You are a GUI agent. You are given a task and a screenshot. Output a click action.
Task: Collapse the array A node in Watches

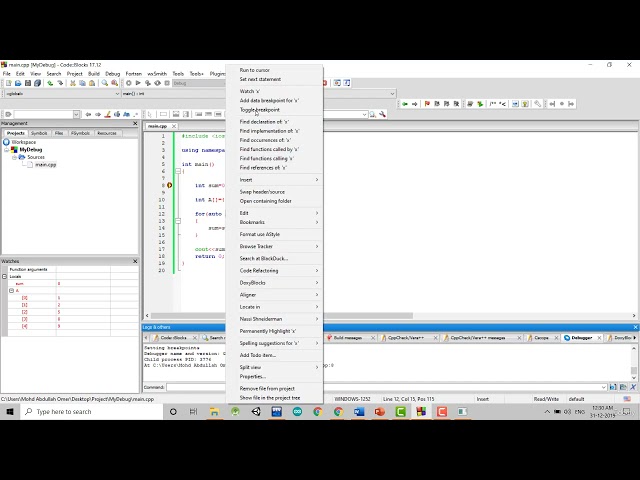pyautogui.click(x=11, y=291)
